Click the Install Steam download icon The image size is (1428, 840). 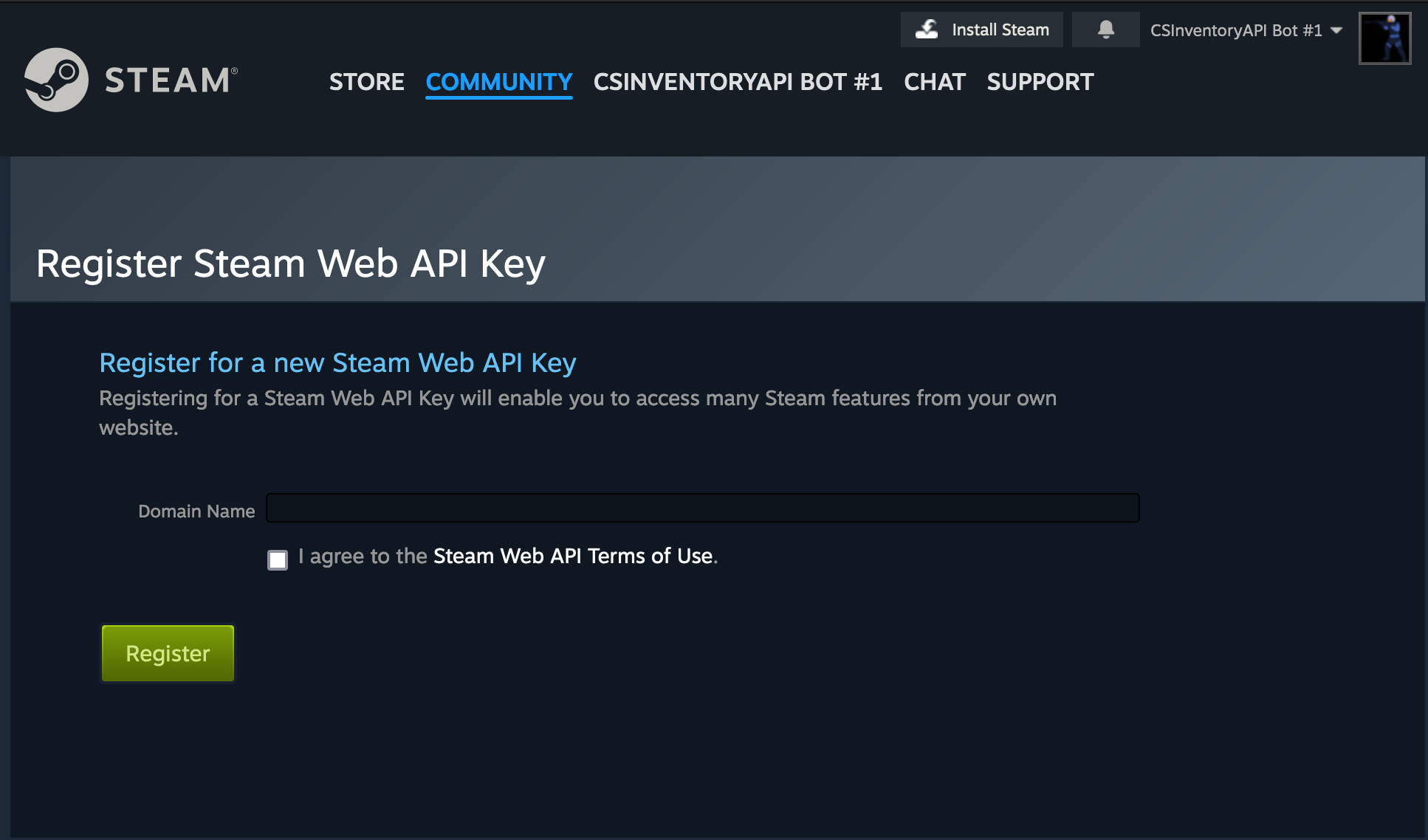click(x=927, y=30)
